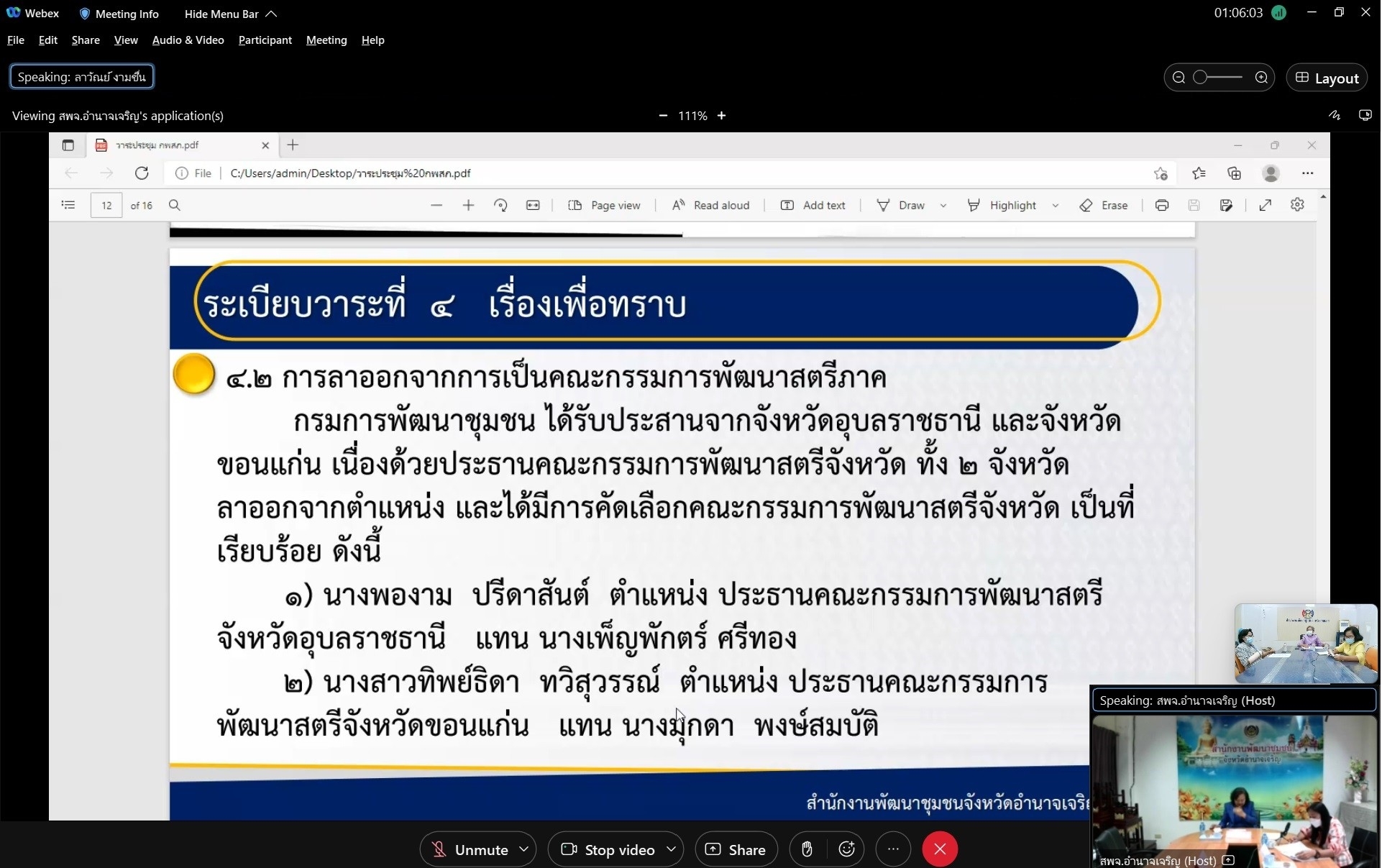Click the PDF rotate icon

[500, 205]
